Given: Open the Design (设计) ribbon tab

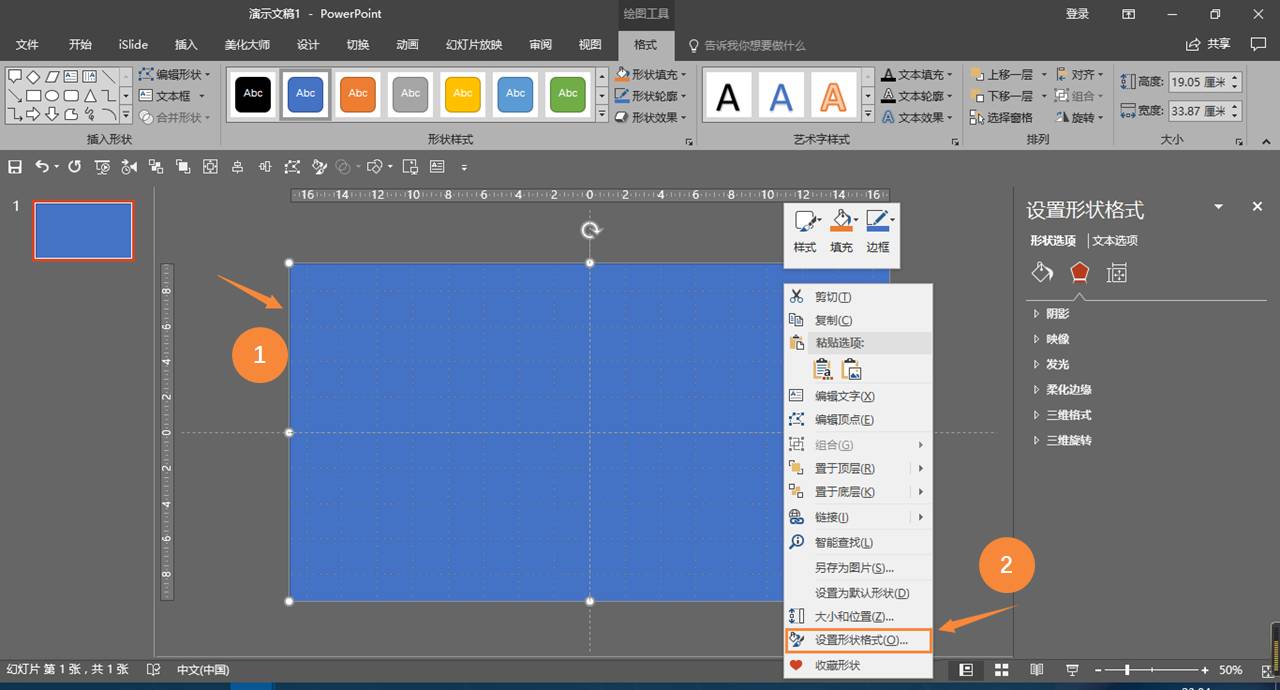Looking at the screenshot, I should coord(308,45).
